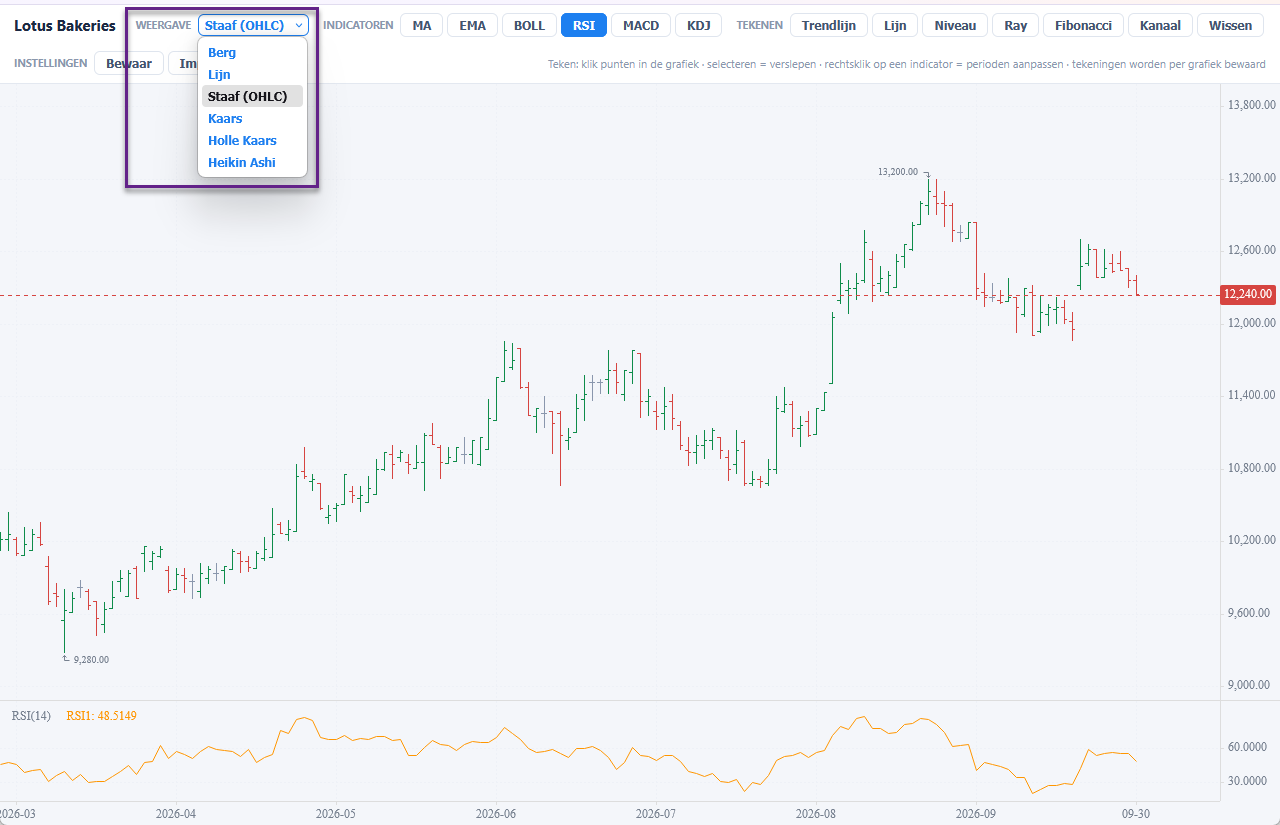Activate the Ray drawing tool
This screenshot has height=825, width=1280.
(1016, 25)
